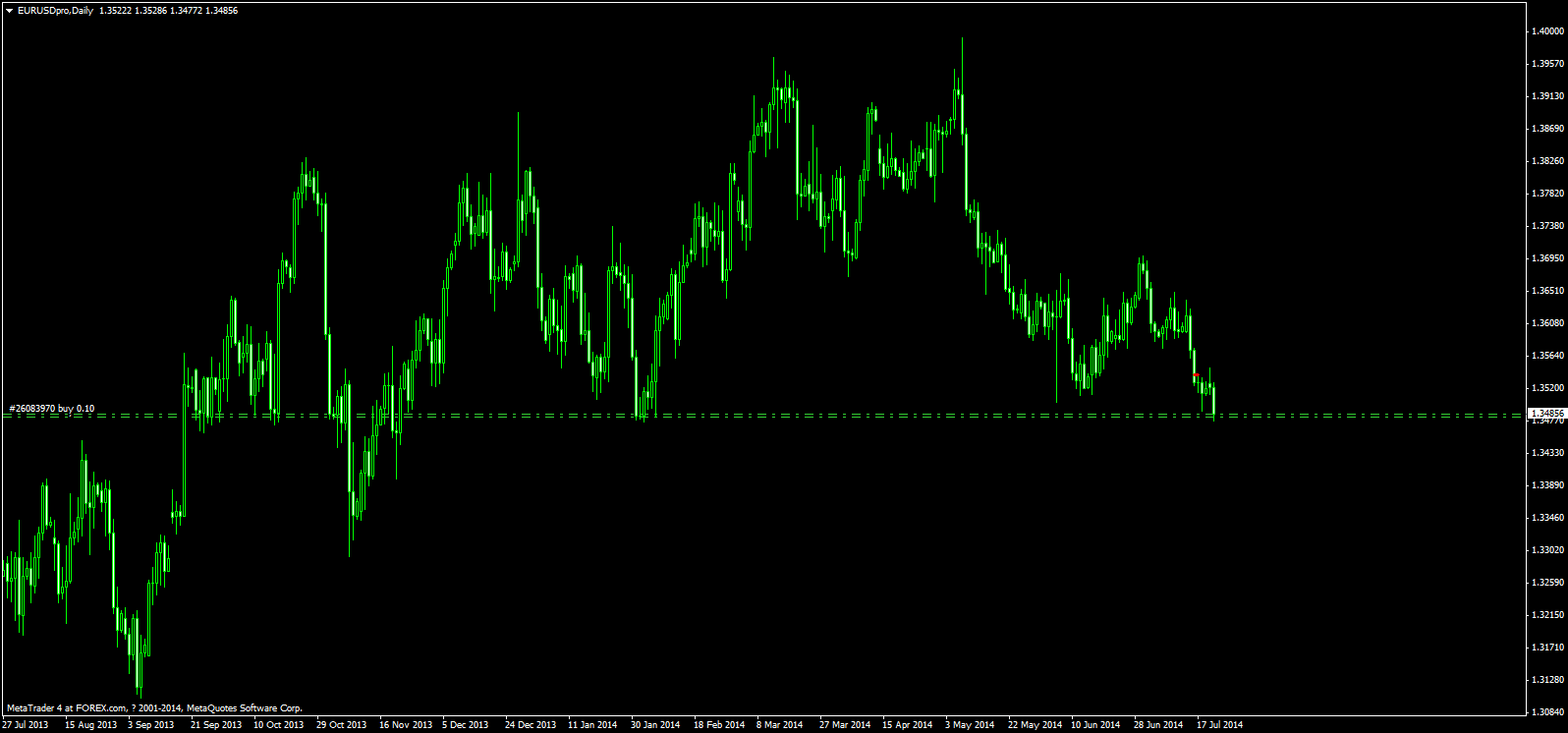Click the 1.40000 price axis label
Viewport: 1568px width, 733px height.
point(1547,31)
